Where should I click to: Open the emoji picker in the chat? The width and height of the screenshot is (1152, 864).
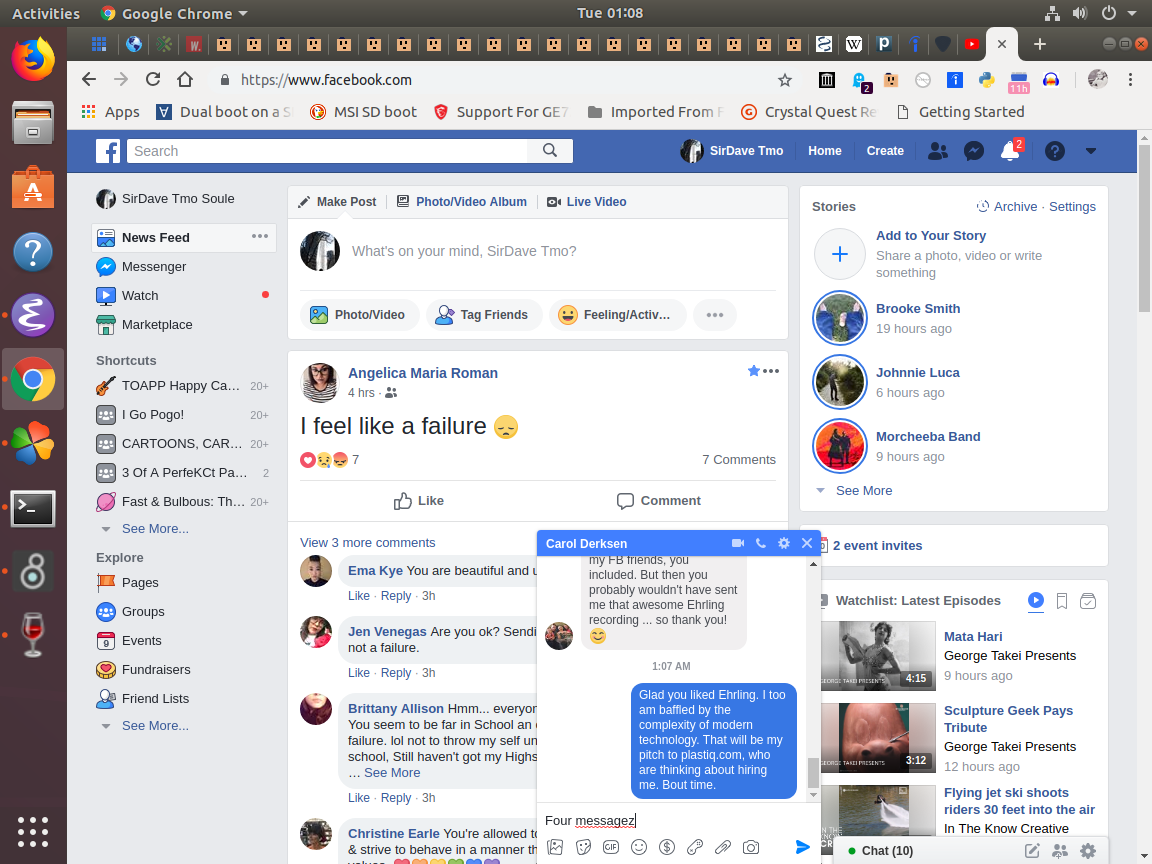639,847
